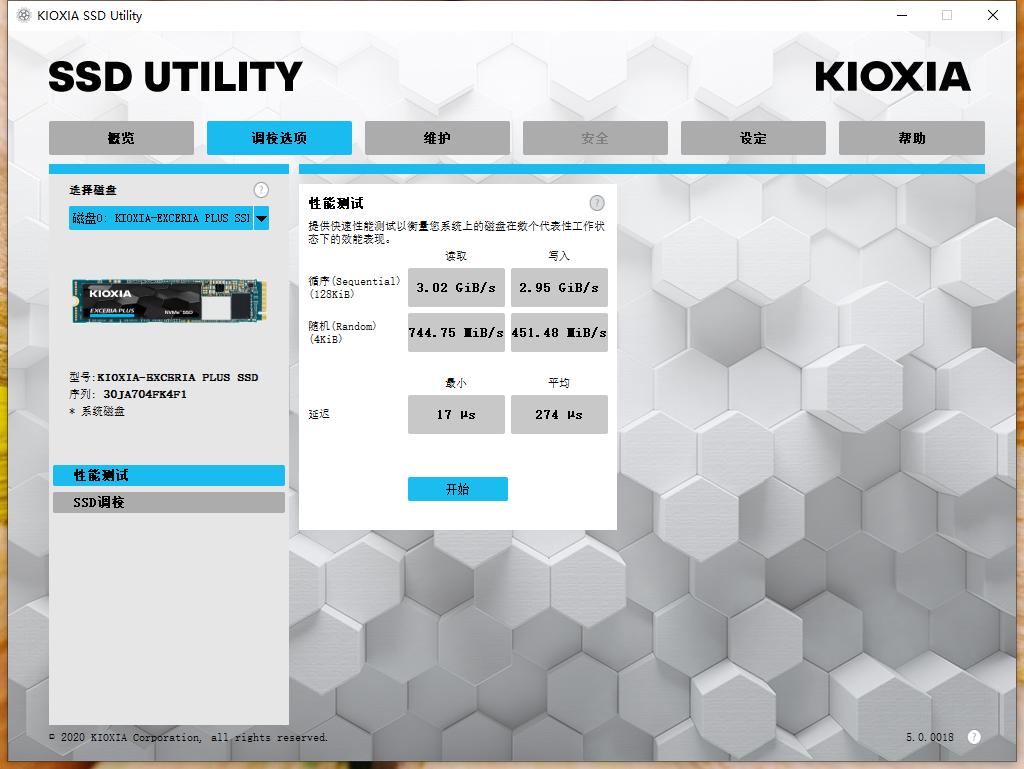This screenshot has width=1024, height=769.
Task: Go to the 帮助 help tab
Action: 912,138
